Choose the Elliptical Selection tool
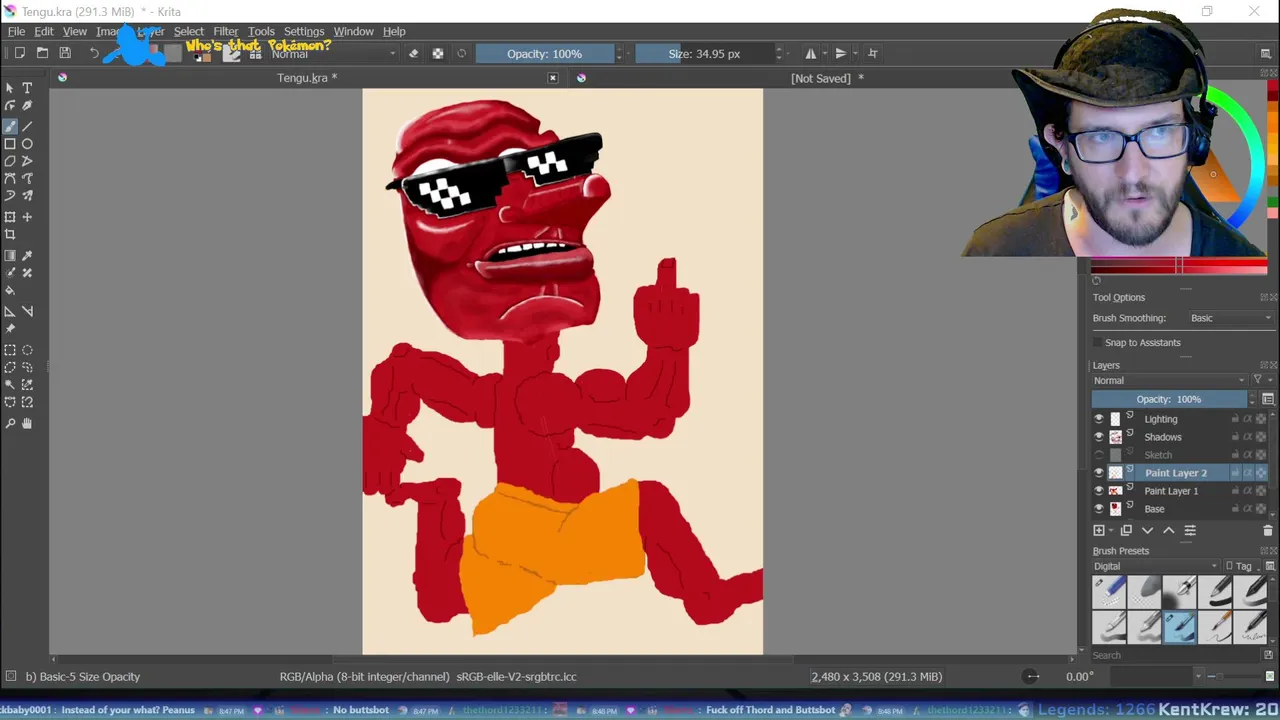1280x720 pixels. tap(27, 350)
